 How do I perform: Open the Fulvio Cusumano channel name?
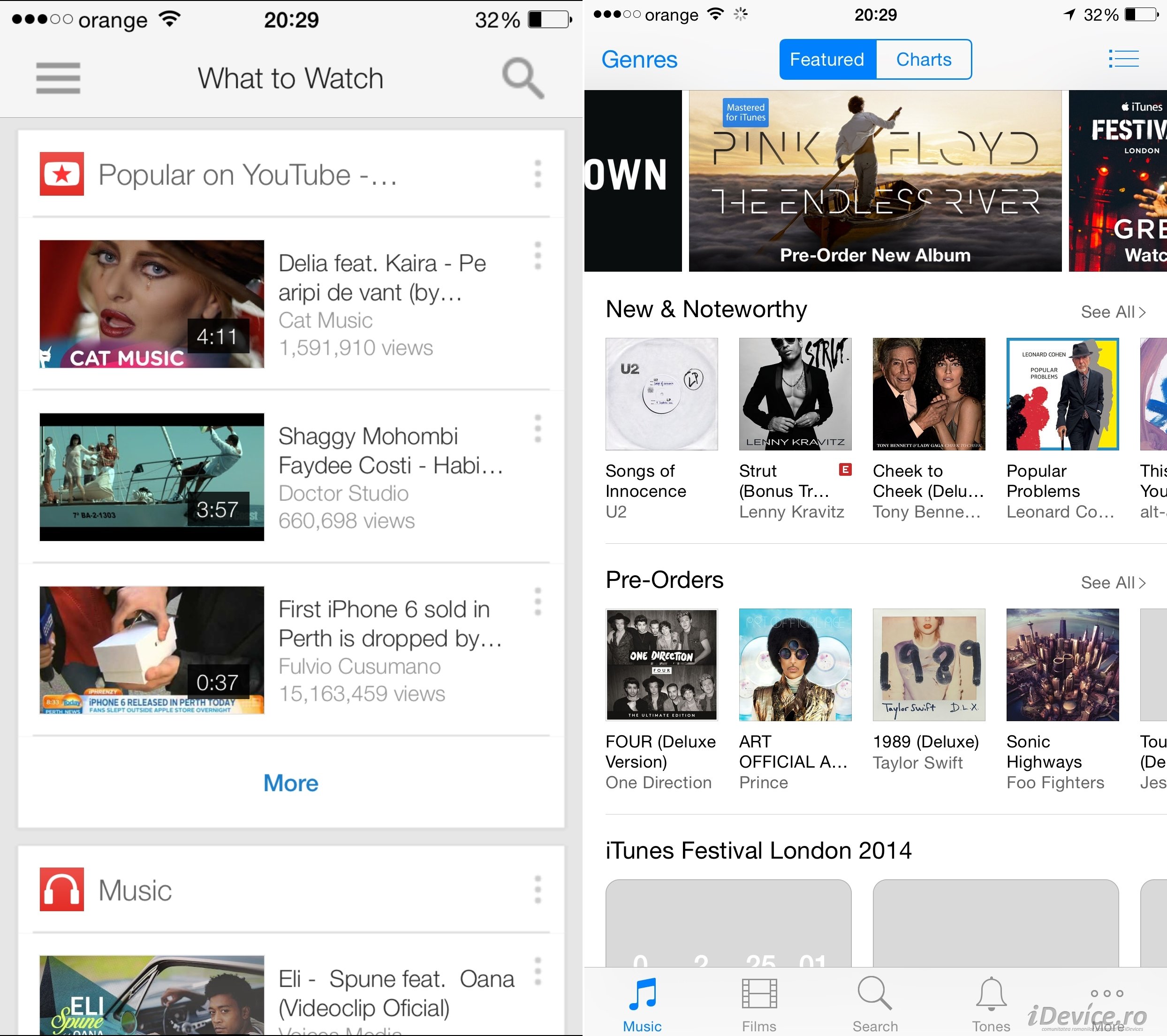pos(360,666)
